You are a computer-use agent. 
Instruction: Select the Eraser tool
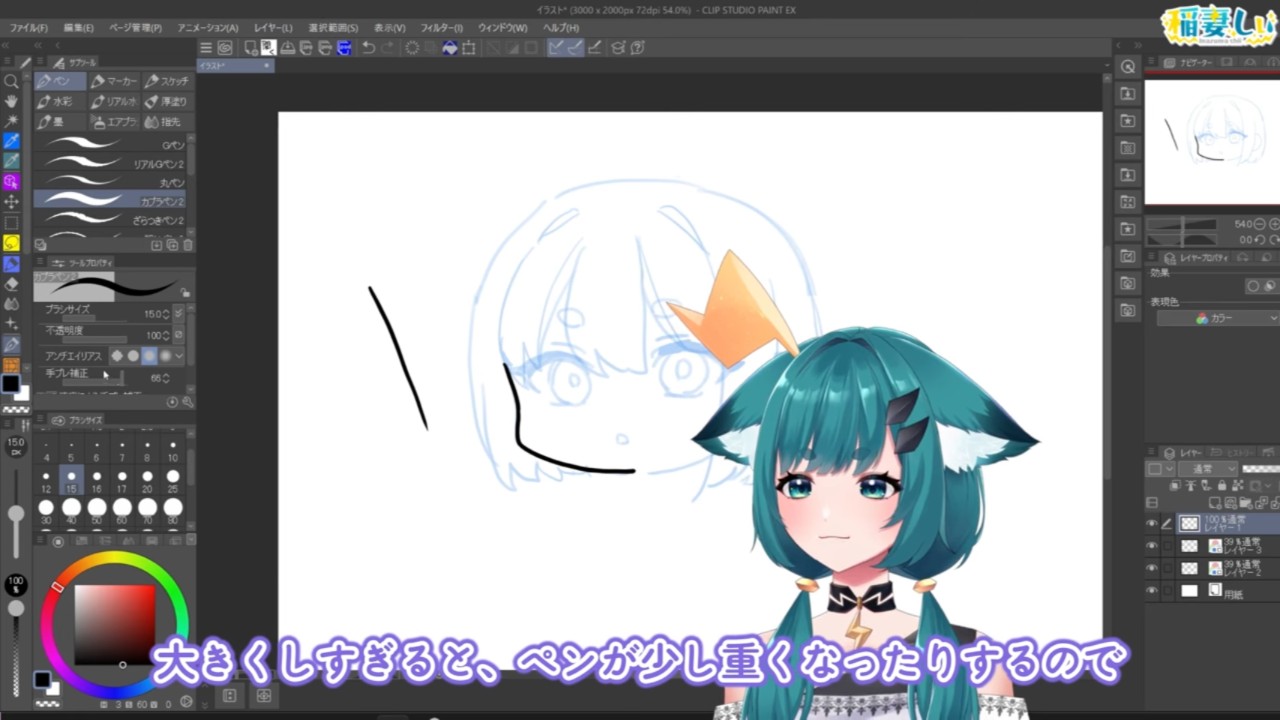12,285
